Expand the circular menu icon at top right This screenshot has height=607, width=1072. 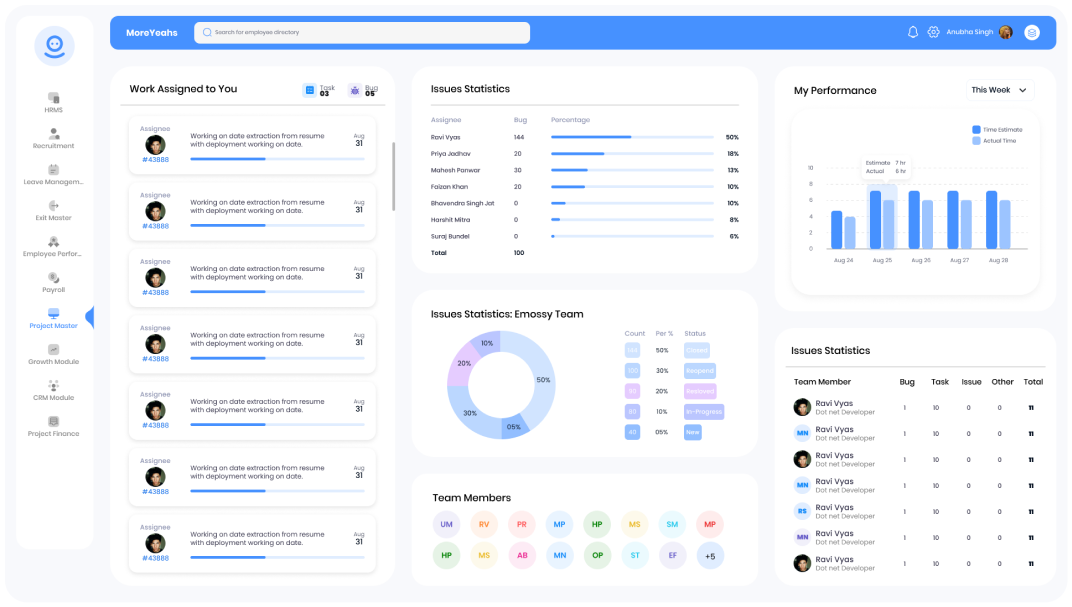click(x=1031, y=32)
